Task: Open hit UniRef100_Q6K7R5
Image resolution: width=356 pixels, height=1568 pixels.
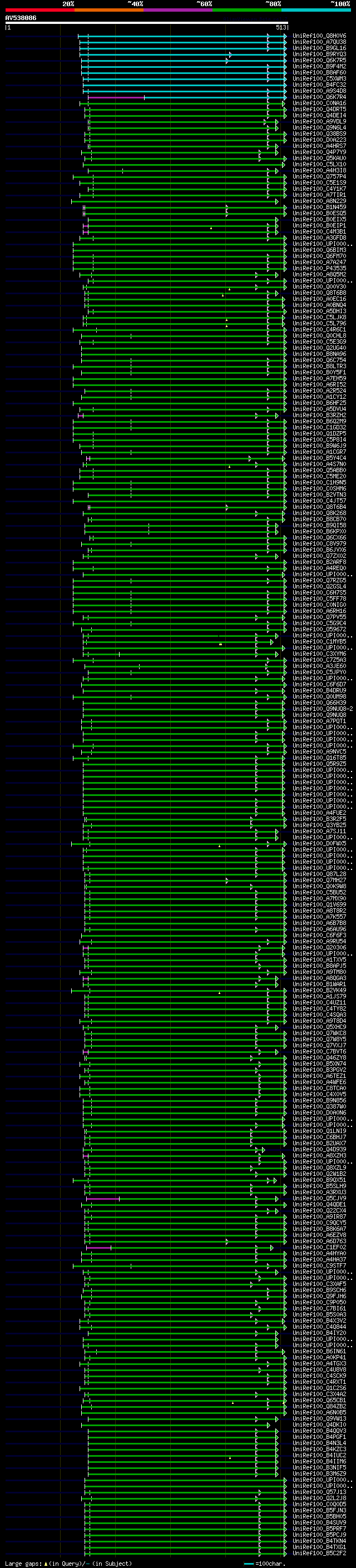Action: coord(319,60)
